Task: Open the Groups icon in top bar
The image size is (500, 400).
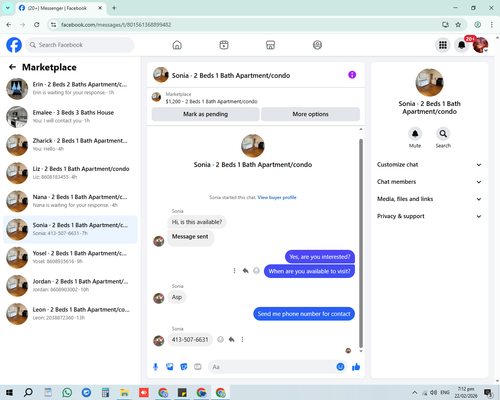Action: 317,45
